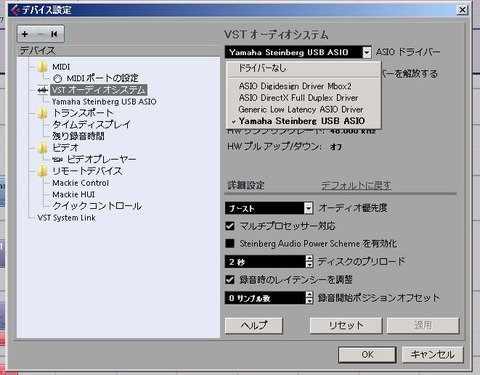The width and height of the screenshot is (480, 375).
Task: Click the add device plus icon
Action: point(25,34)
